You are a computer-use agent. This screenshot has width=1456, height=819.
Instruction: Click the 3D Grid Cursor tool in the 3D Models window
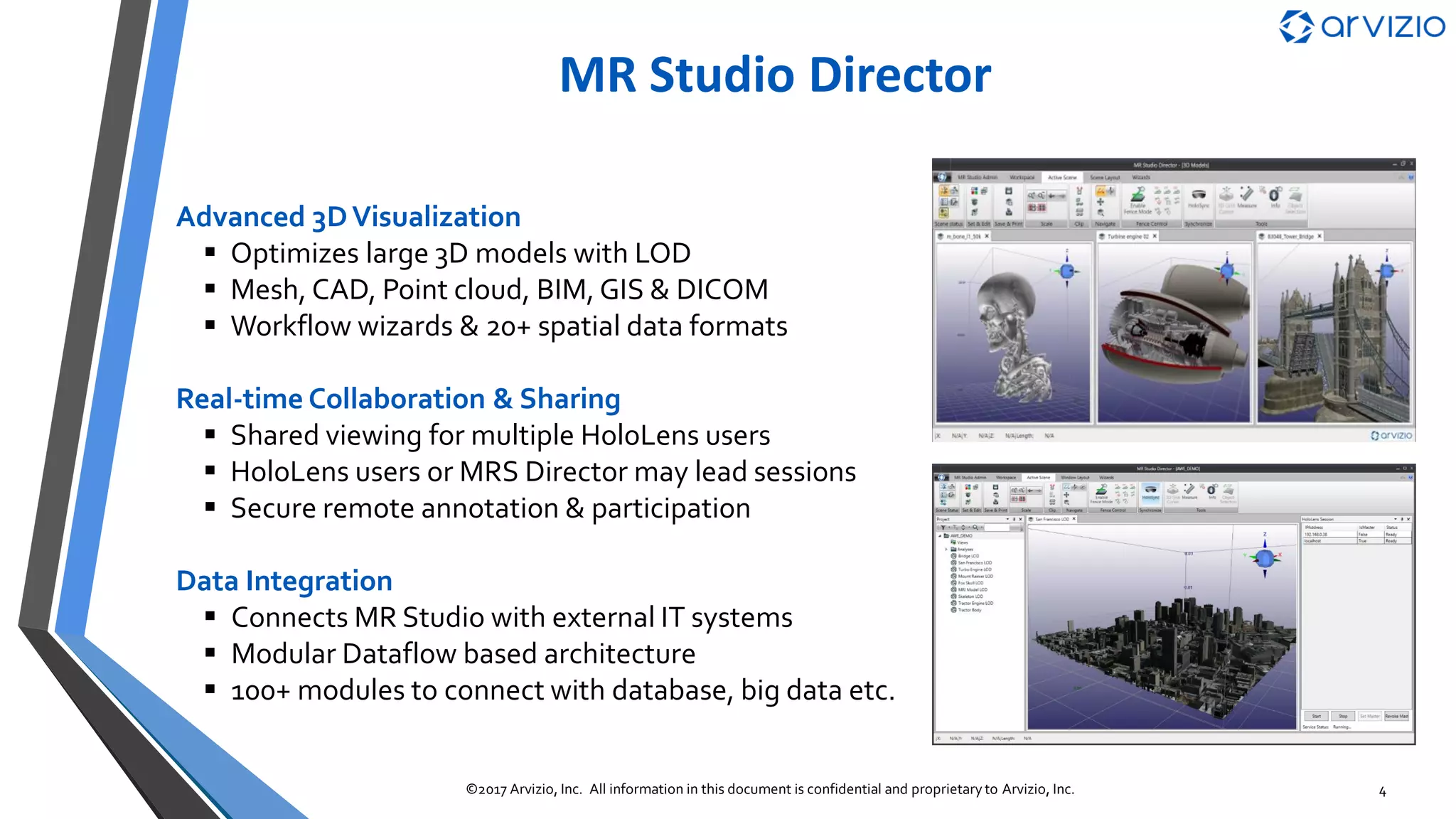point(1226,200)
